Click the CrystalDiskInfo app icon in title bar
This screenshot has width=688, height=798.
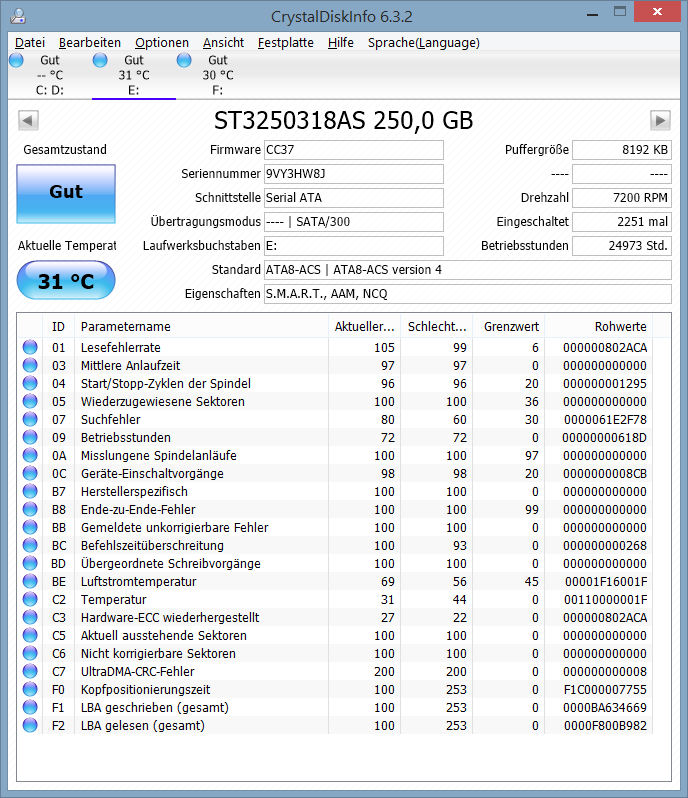[18, 16]
